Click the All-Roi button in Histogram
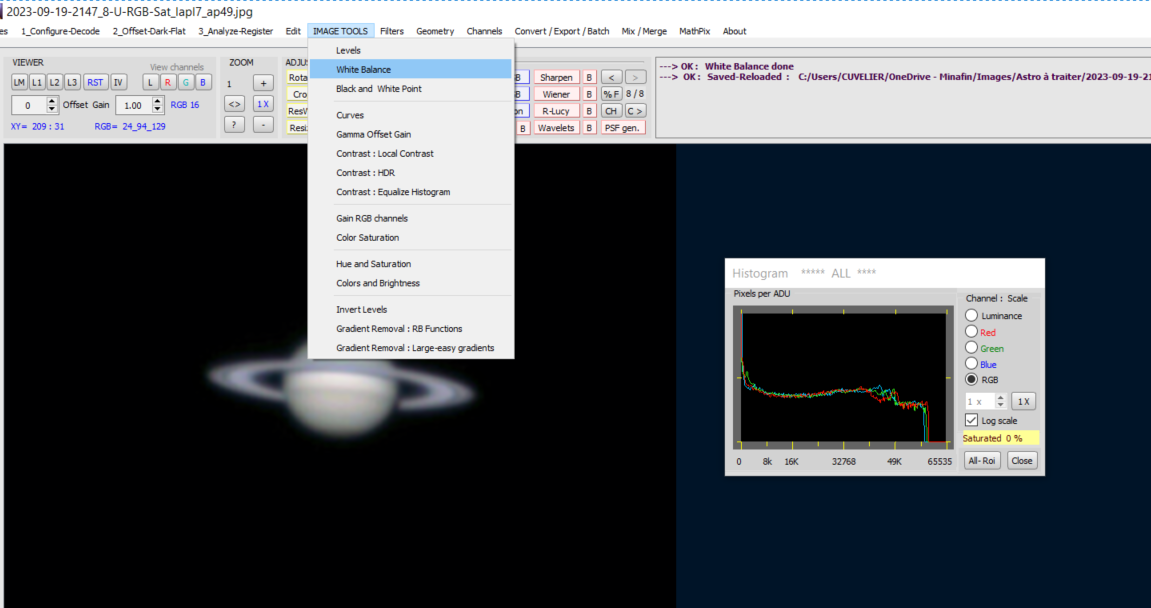The width and height of the screenshot is (1151, 608). click(981, 461)
